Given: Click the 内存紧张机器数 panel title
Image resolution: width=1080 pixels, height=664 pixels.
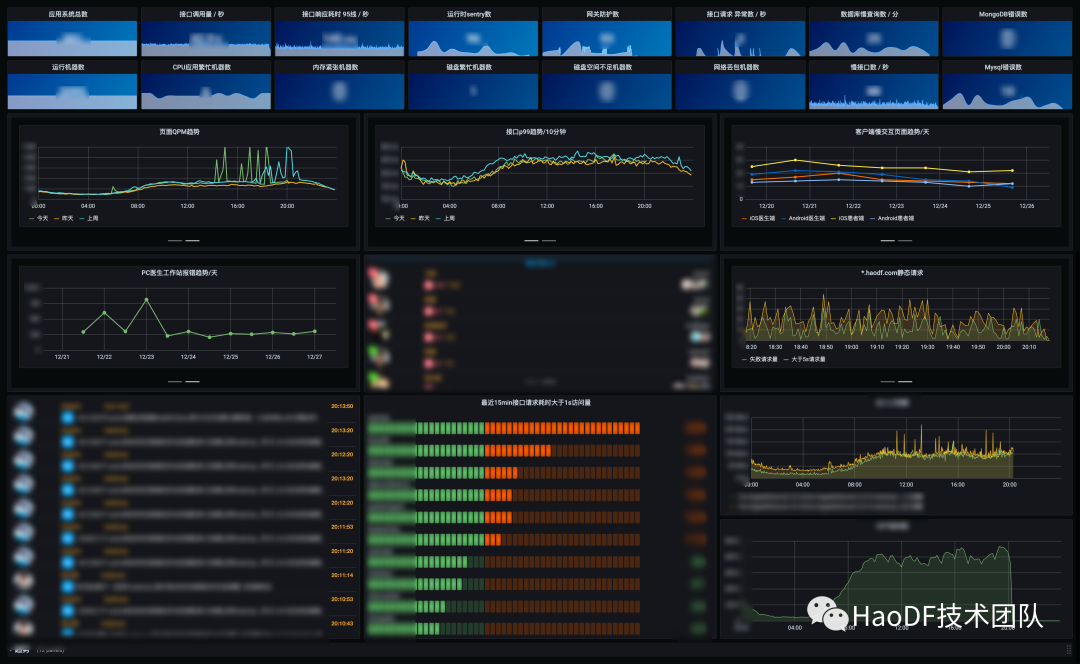Looking at the screenshot, I should pos(335,67).
